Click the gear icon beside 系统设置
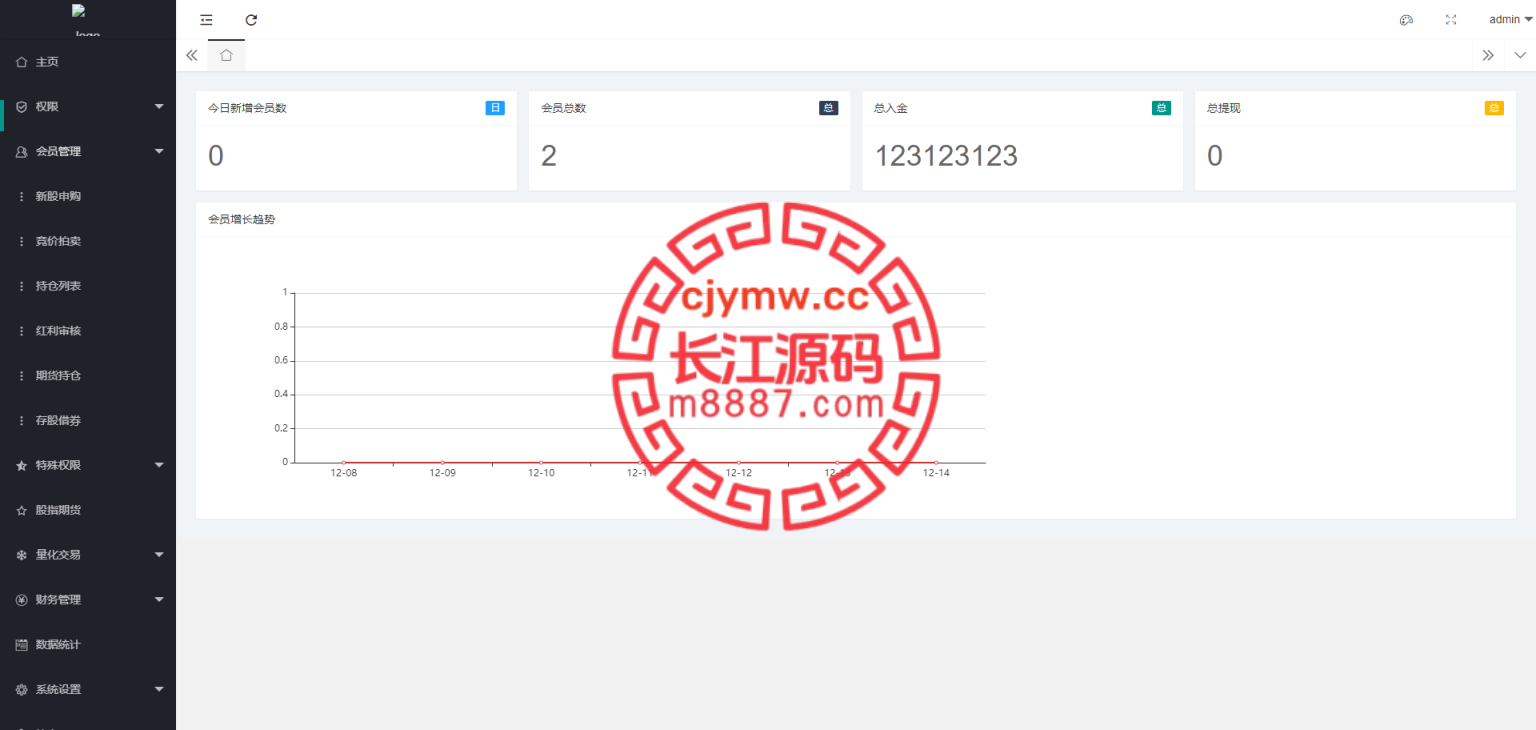This screenshot has height=730, width=1536. [x=21, y=690]
